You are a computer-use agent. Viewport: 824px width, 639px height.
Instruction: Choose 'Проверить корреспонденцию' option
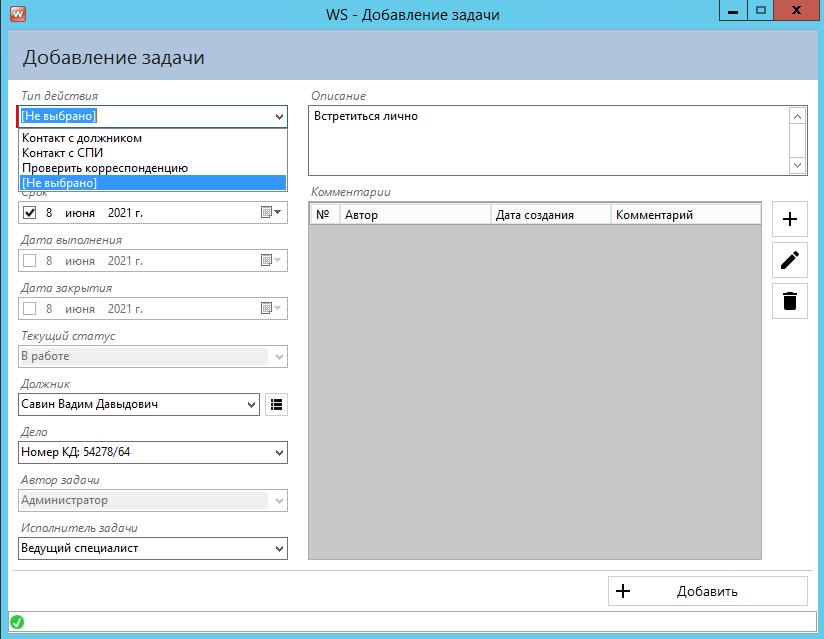pyautogui.click(x=153, y=168)
